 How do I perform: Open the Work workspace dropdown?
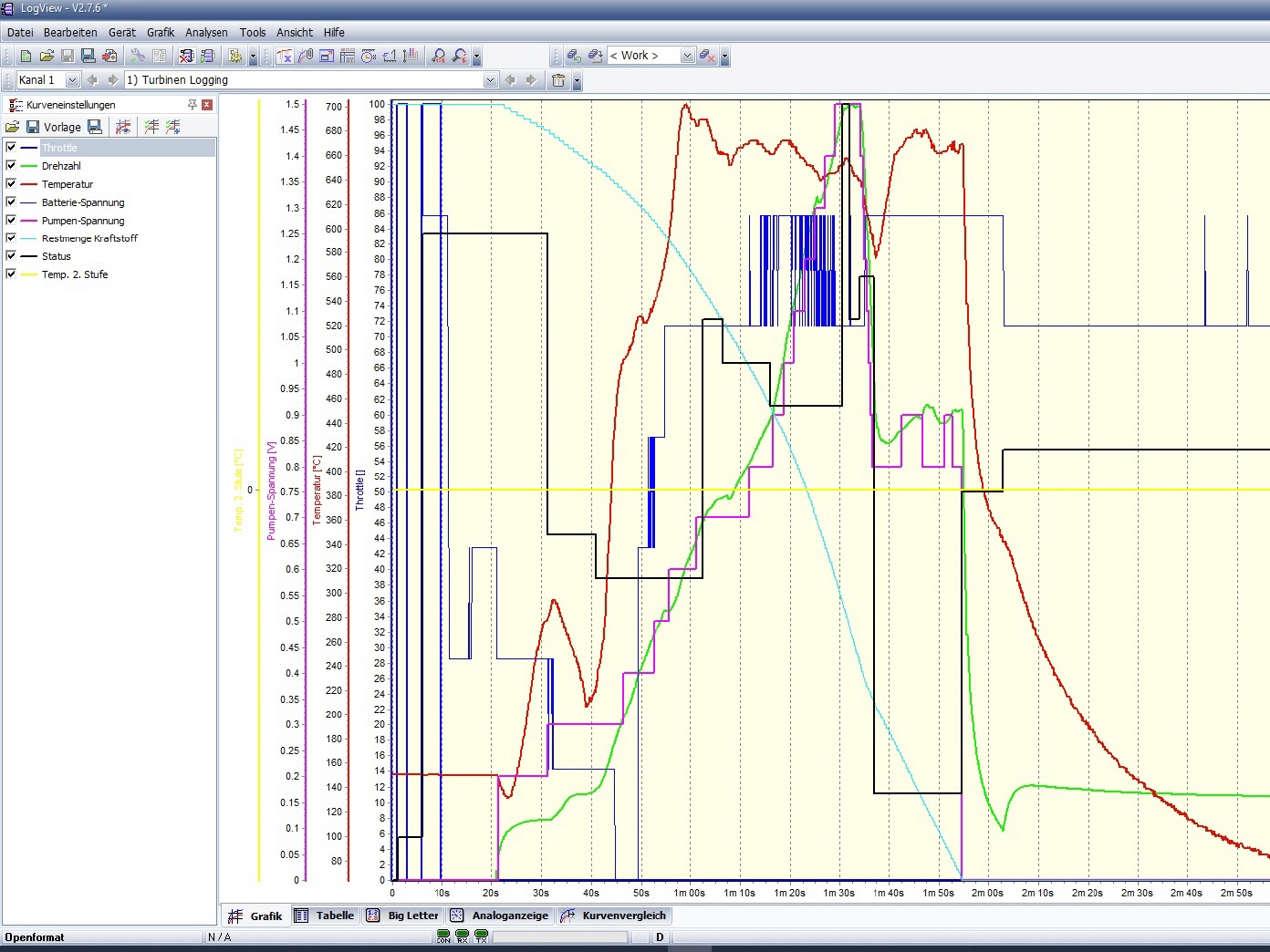[688, 56]
